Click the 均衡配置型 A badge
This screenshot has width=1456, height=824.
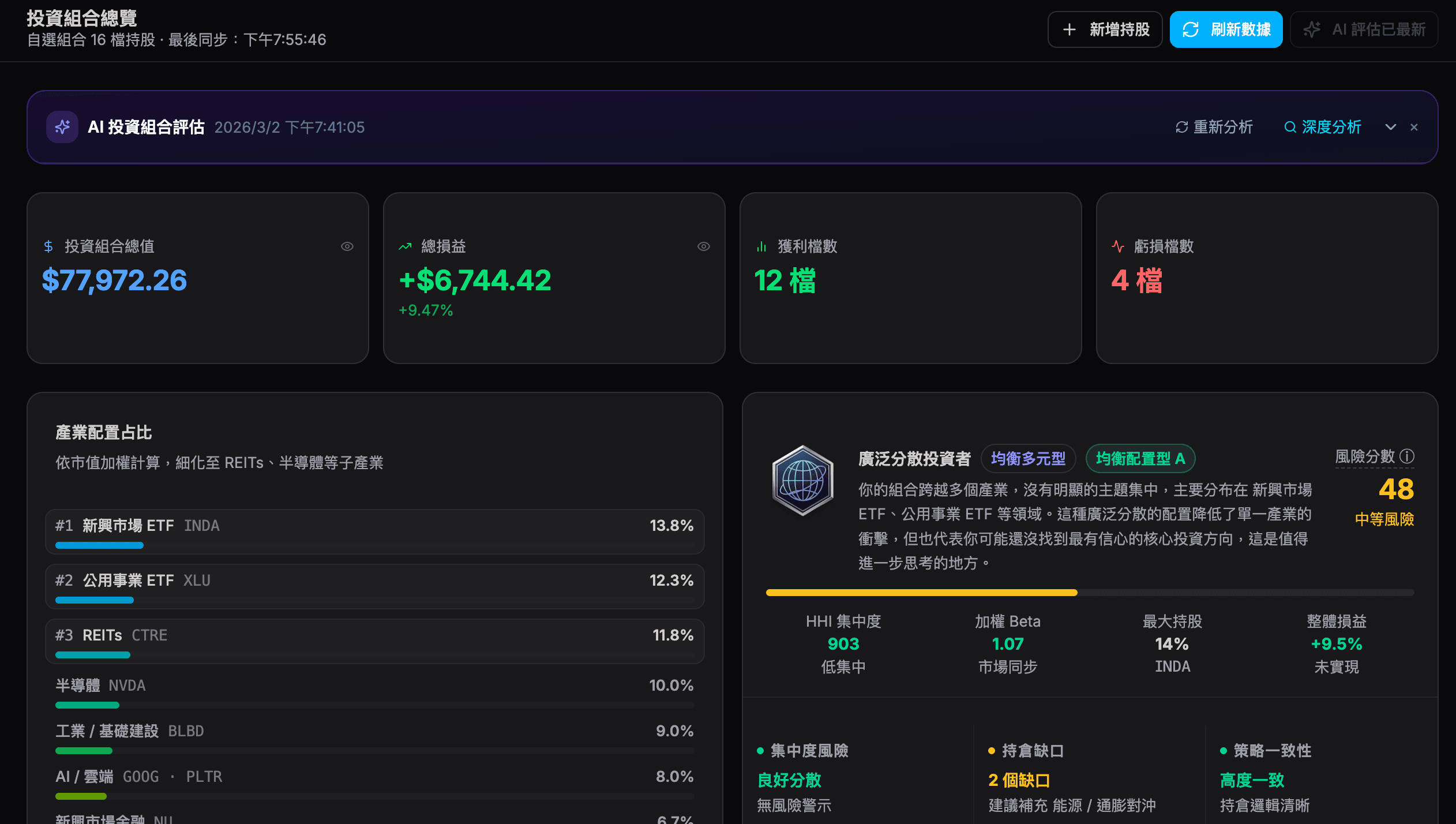point(1140,458)
